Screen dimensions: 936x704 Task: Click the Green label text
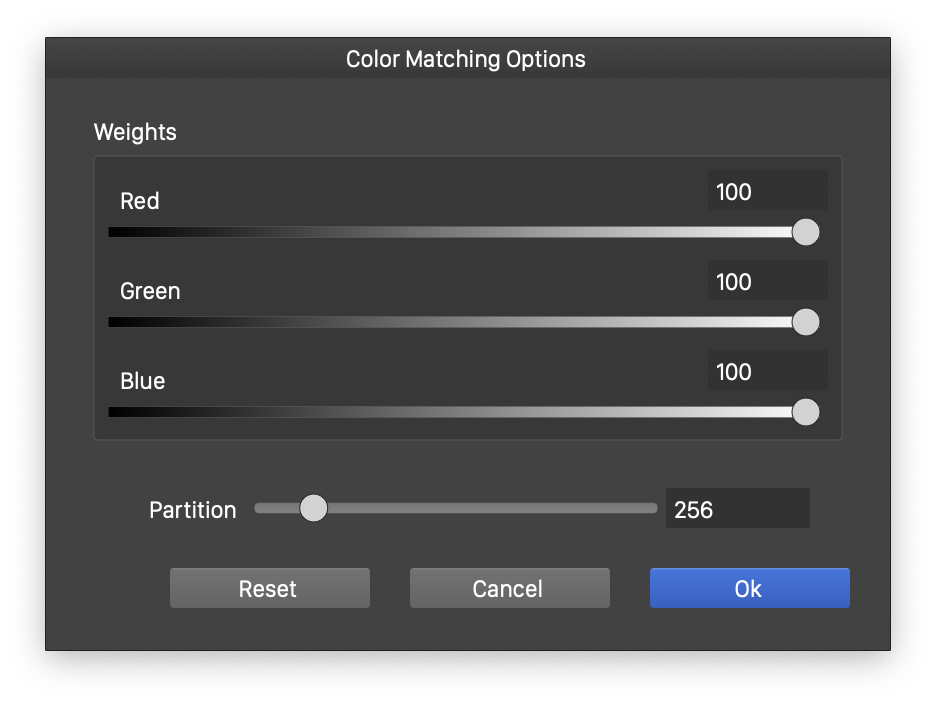(x=150, y=291)
